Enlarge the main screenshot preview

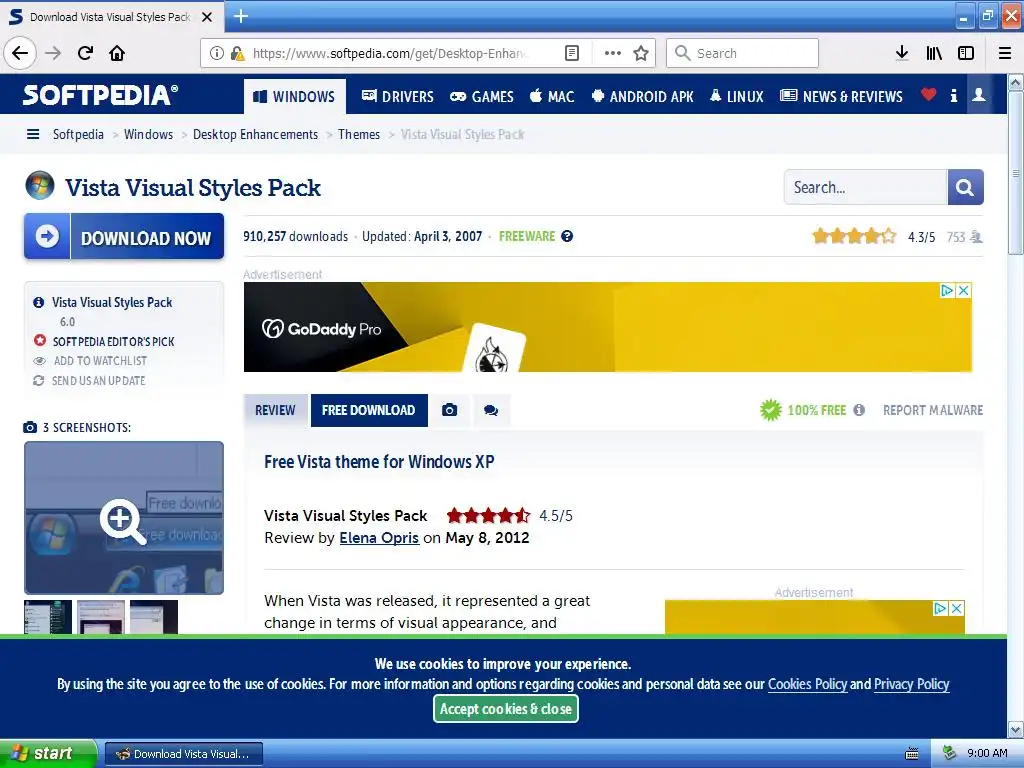click(x=124, y=518)
